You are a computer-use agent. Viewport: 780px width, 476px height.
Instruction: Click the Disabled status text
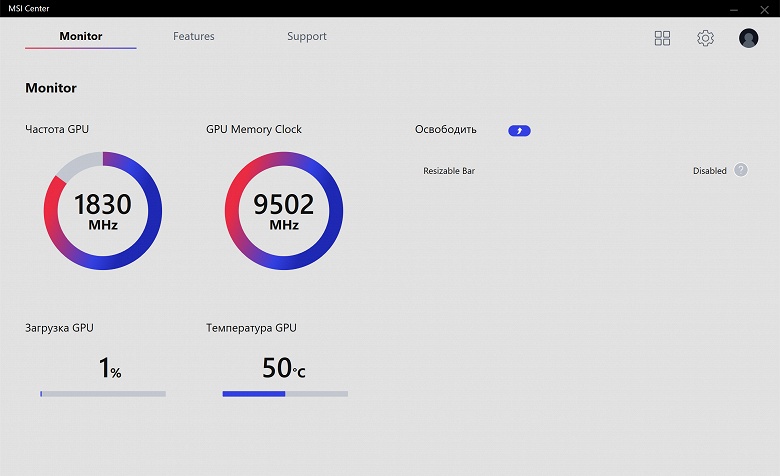pos(710,171)
